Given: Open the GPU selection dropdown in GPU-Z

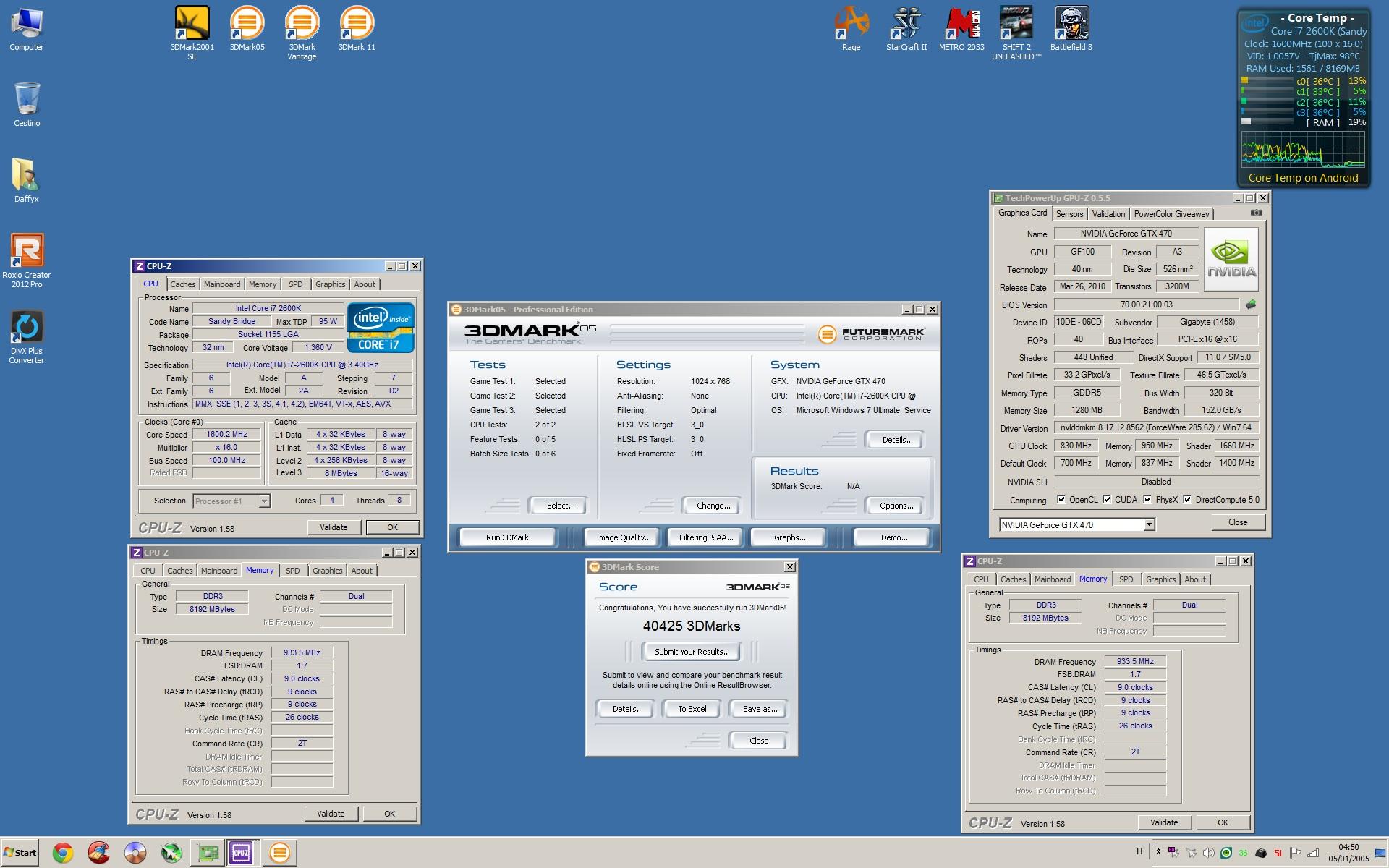Looking at the screenshot, I should [x=1149, y=525].
